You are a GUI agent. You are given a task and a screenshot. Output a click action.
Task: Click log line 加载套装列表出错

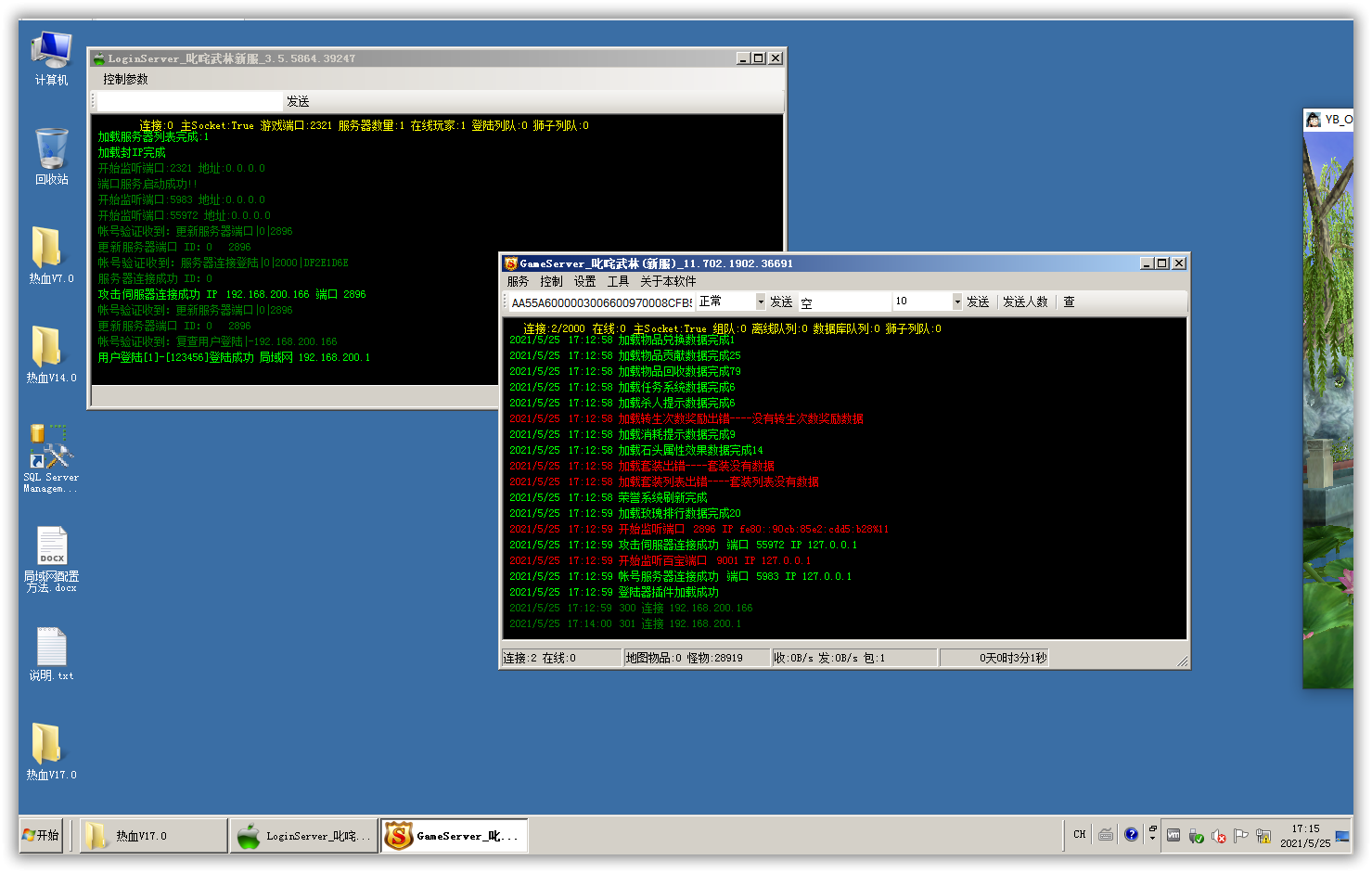pos(664,481)
